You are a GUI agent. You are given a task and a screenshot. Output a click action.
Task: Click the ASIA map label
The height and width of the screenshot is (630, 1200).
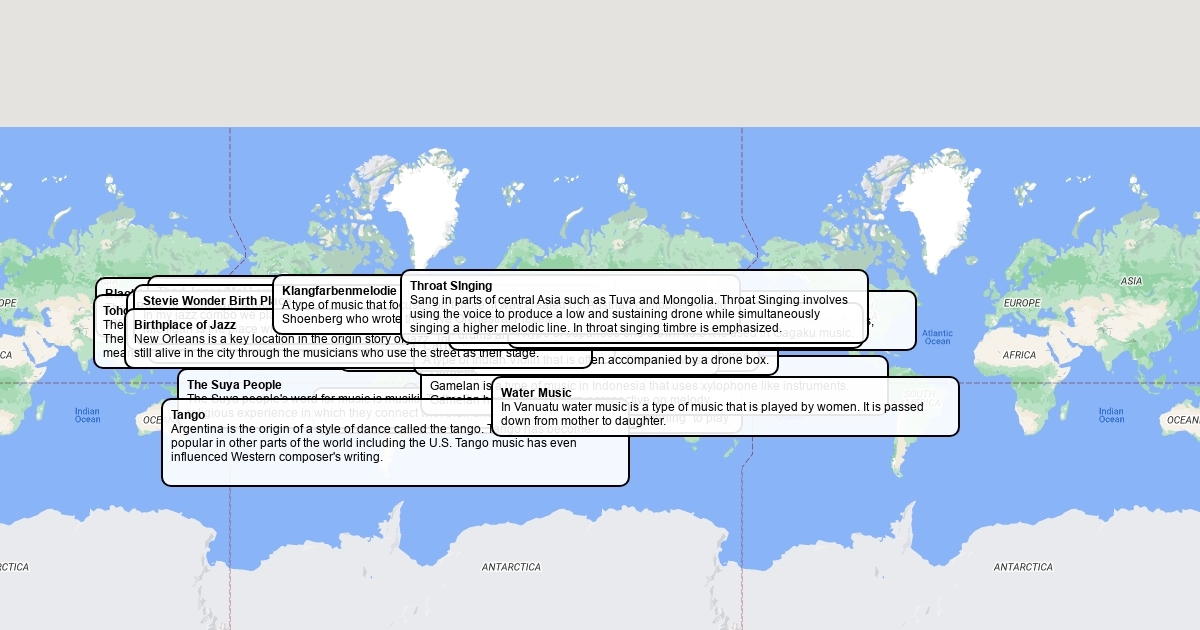click(x=1131, y=281)
